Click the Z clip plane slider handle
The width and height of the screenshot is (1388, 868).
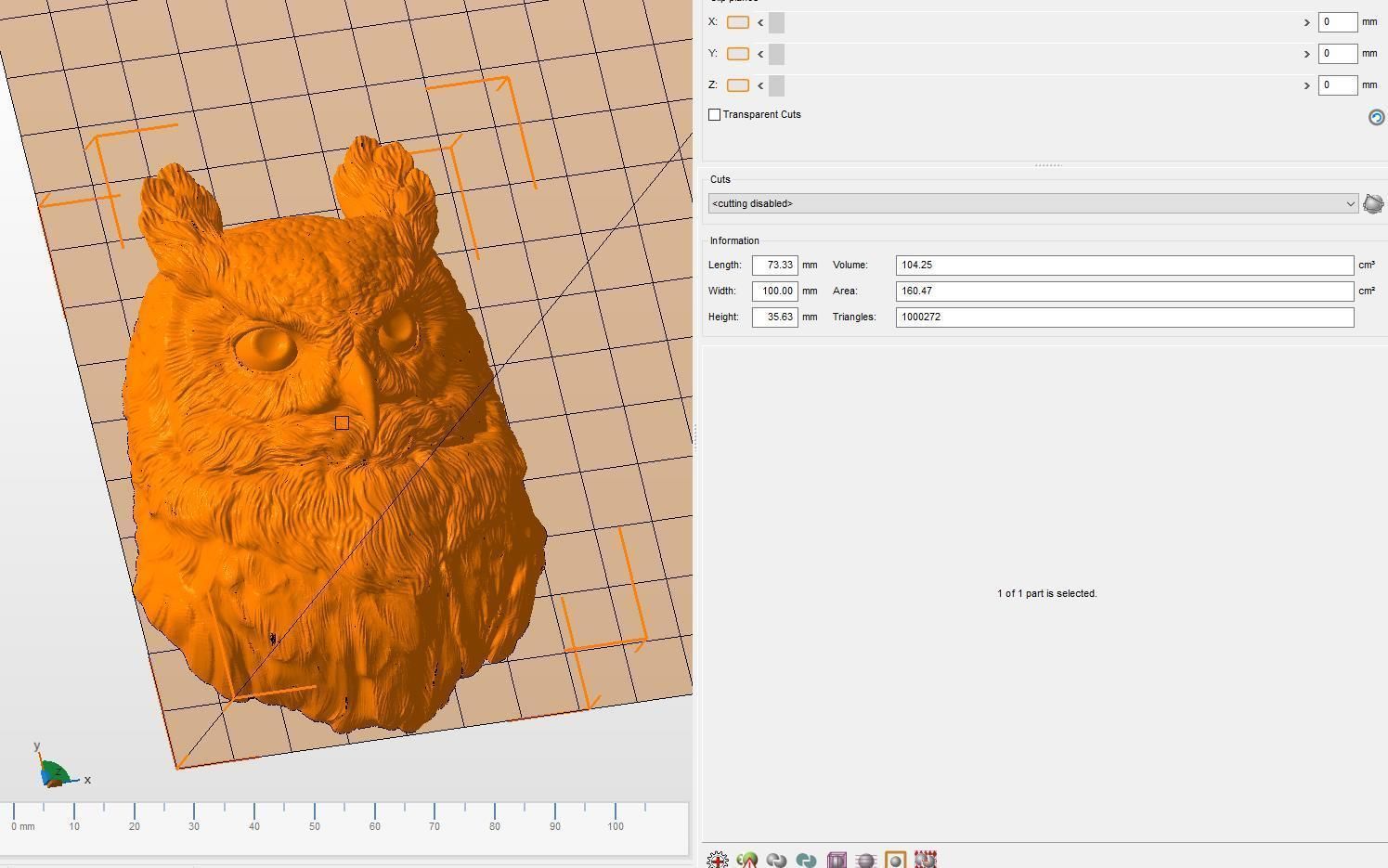(x=776, y=85)
